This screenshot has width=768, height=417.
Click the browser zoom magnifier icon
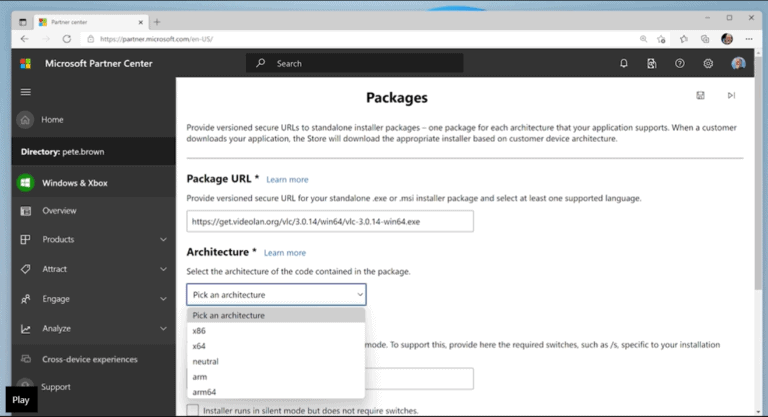(x=643, y=39)
